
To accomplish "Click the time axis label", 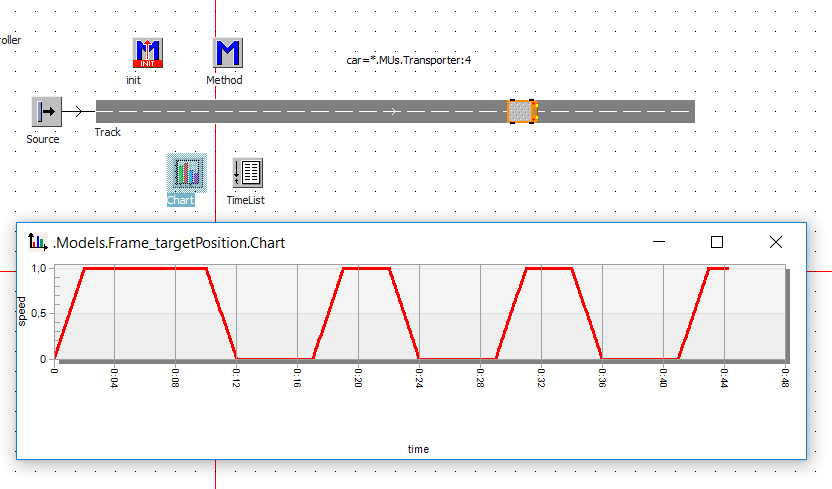I will click(418, 449).
